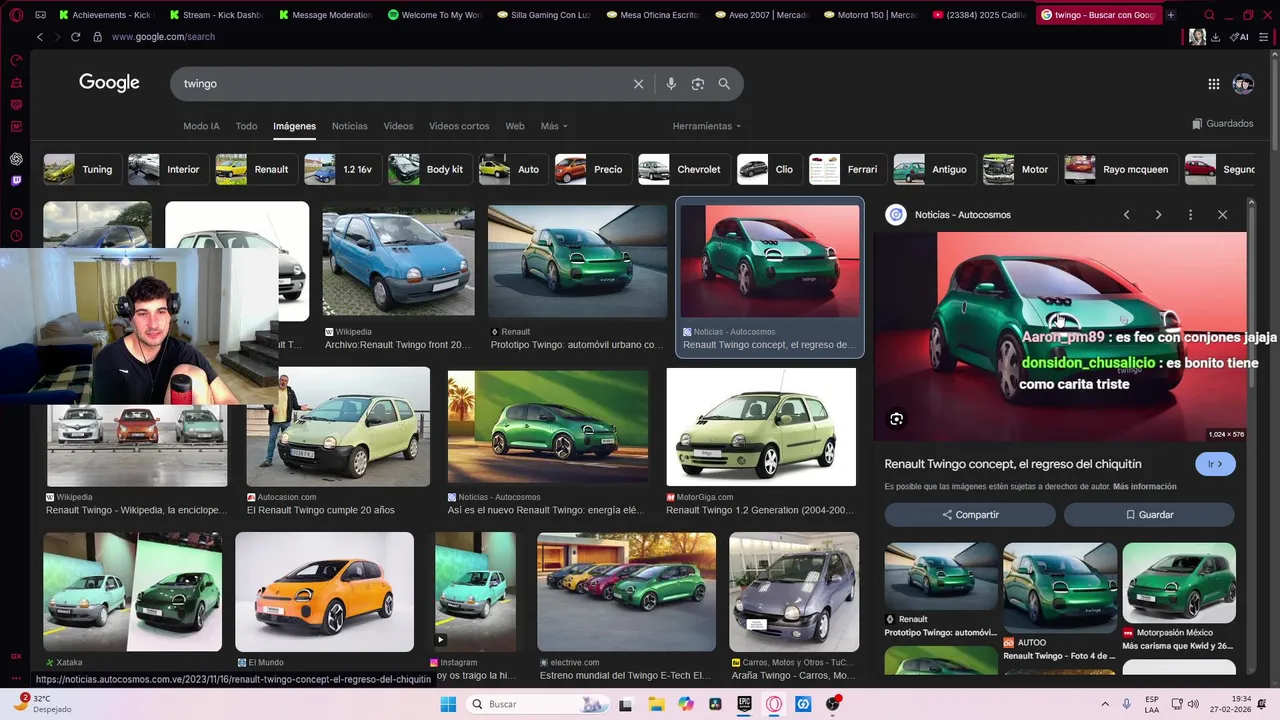This screenshot has width=1280, height=720.
Task: Open orange Twingo El Mundo image
Action: point(324,592)
